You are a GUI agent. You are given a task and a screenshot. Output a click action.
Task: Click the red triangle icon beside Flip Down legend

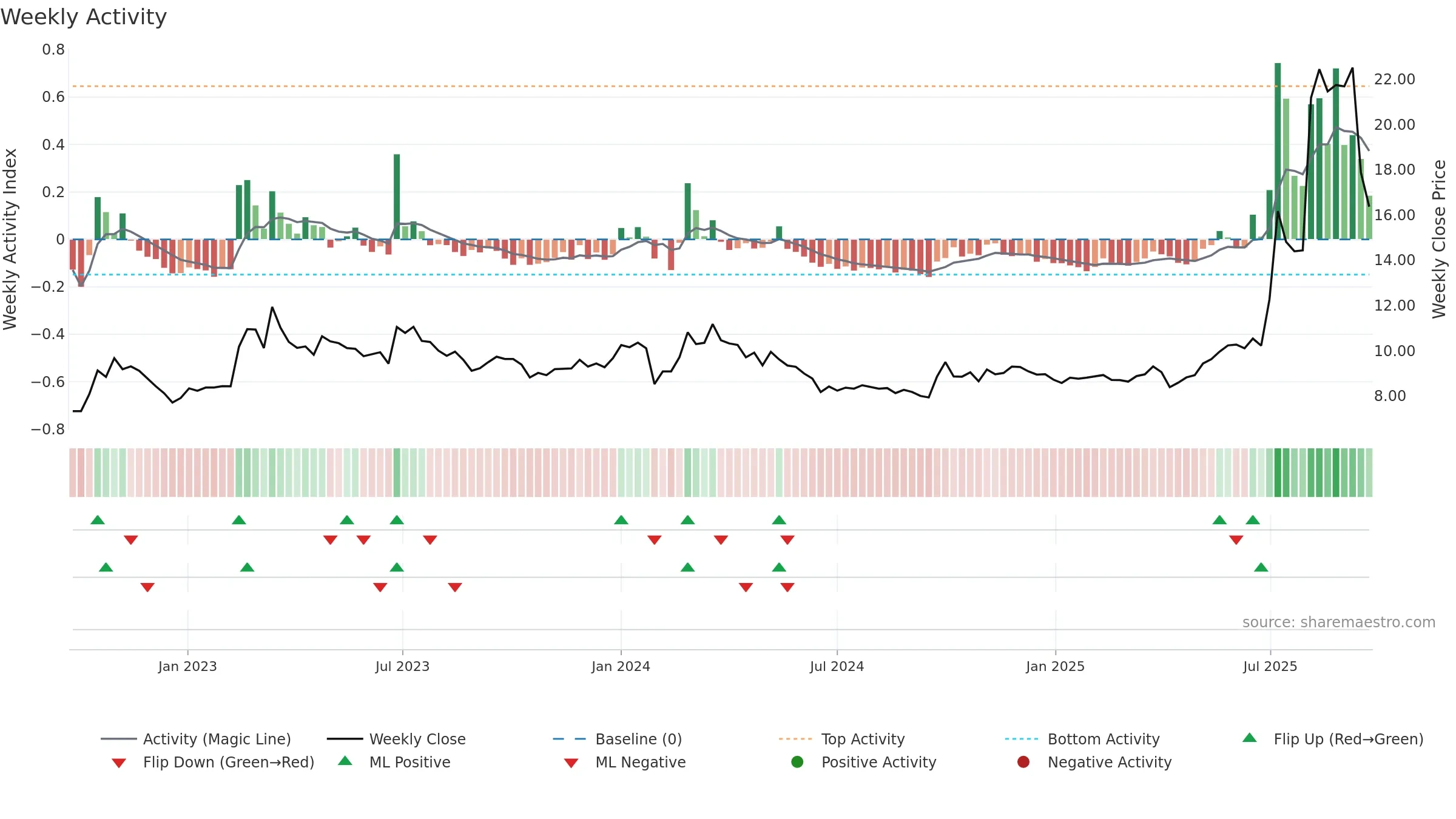point(119,763)
